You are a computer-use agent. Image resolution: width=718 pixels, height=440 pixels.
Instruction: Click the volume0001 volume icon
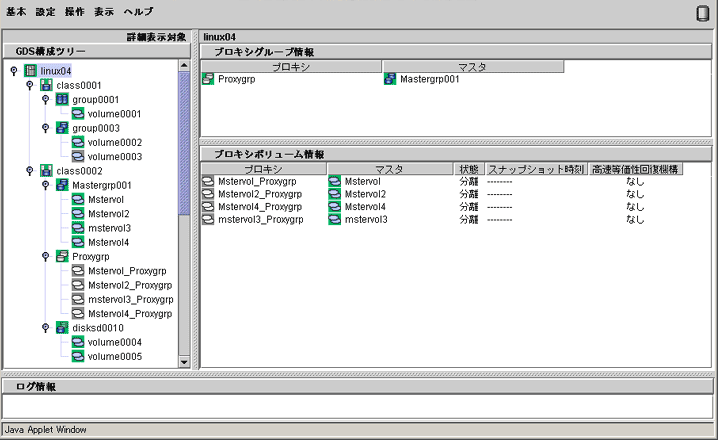click(78, 114)
